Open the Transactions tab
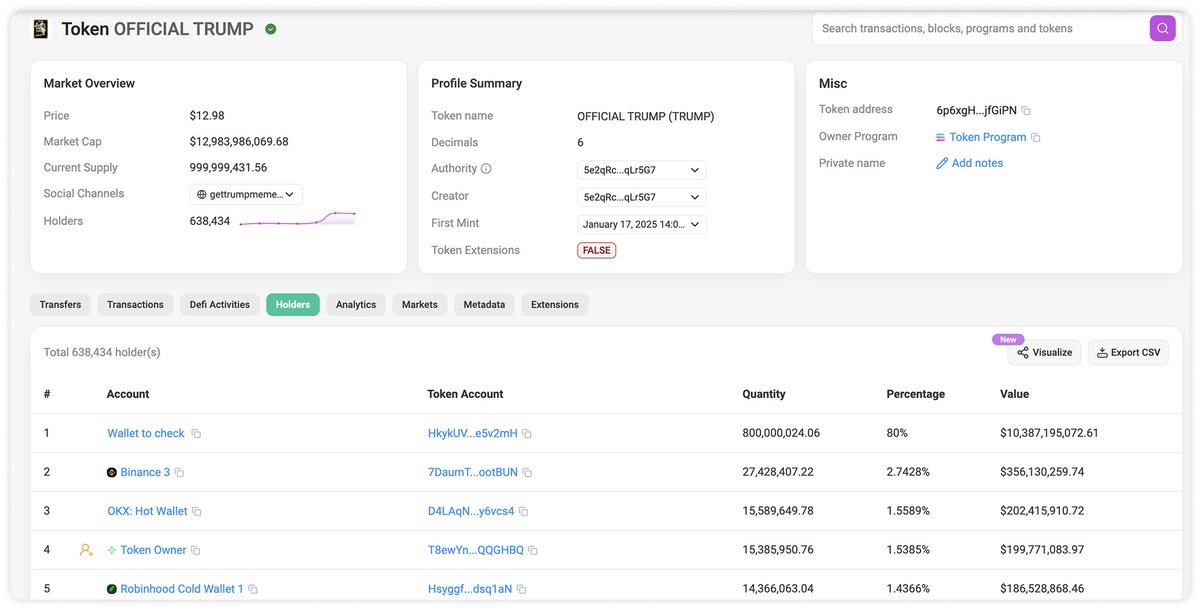 (135, 305)
